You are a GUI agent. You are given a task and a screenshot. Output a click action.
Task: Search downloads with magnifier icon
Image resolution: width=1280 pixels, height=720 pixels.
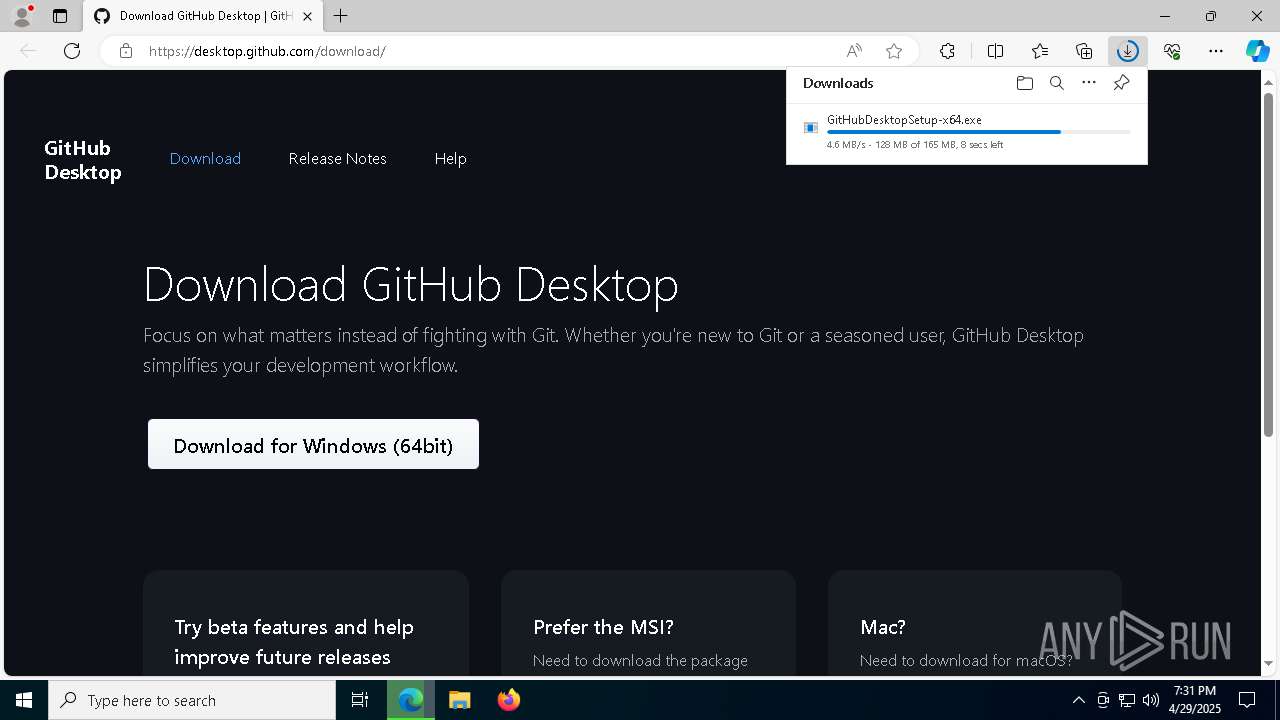click(x=1056, y=83)
